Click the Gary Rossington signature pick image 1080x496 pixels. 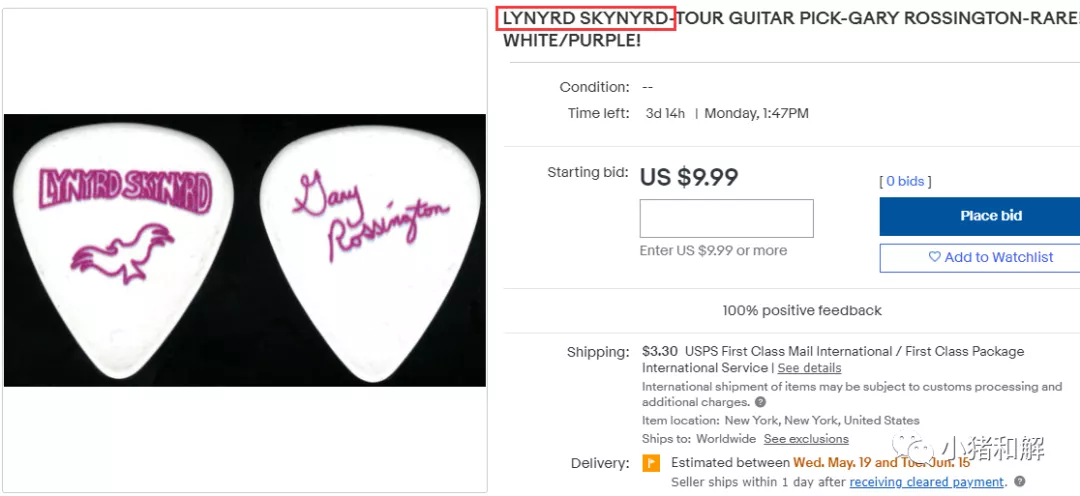[x=371, y=250]
